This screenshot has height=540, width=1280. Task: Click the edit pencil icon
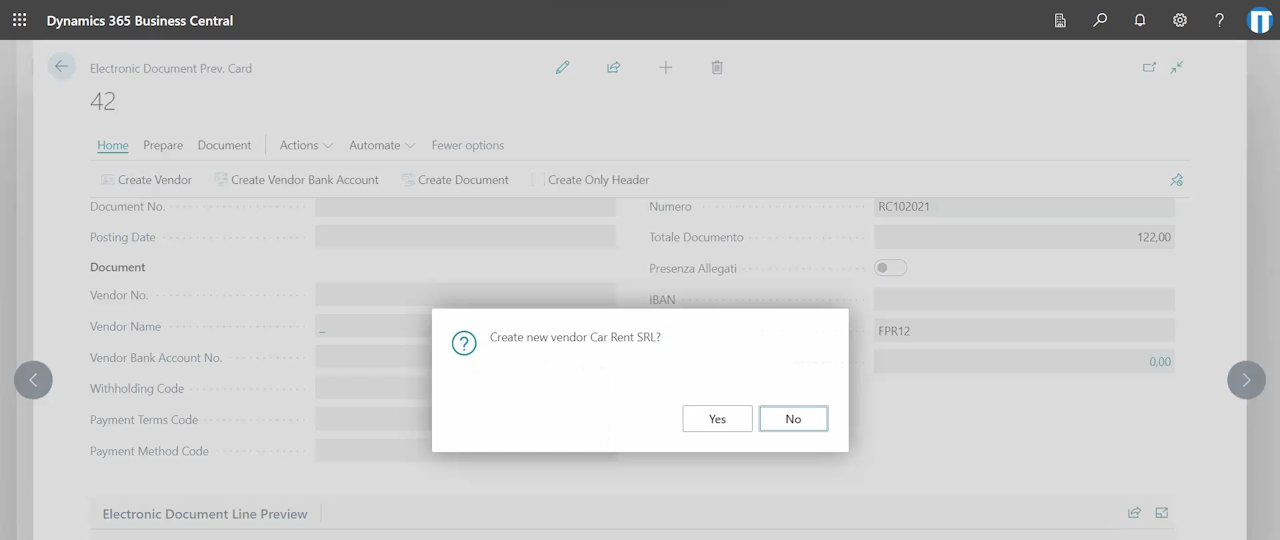[562, 67]
